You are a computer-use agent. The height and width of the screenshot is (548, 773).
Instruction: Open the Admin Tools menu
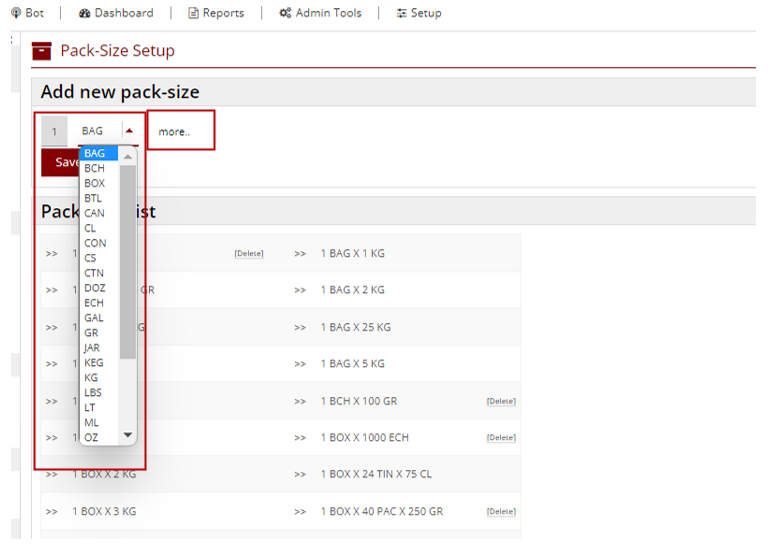(x=328, y=13)
